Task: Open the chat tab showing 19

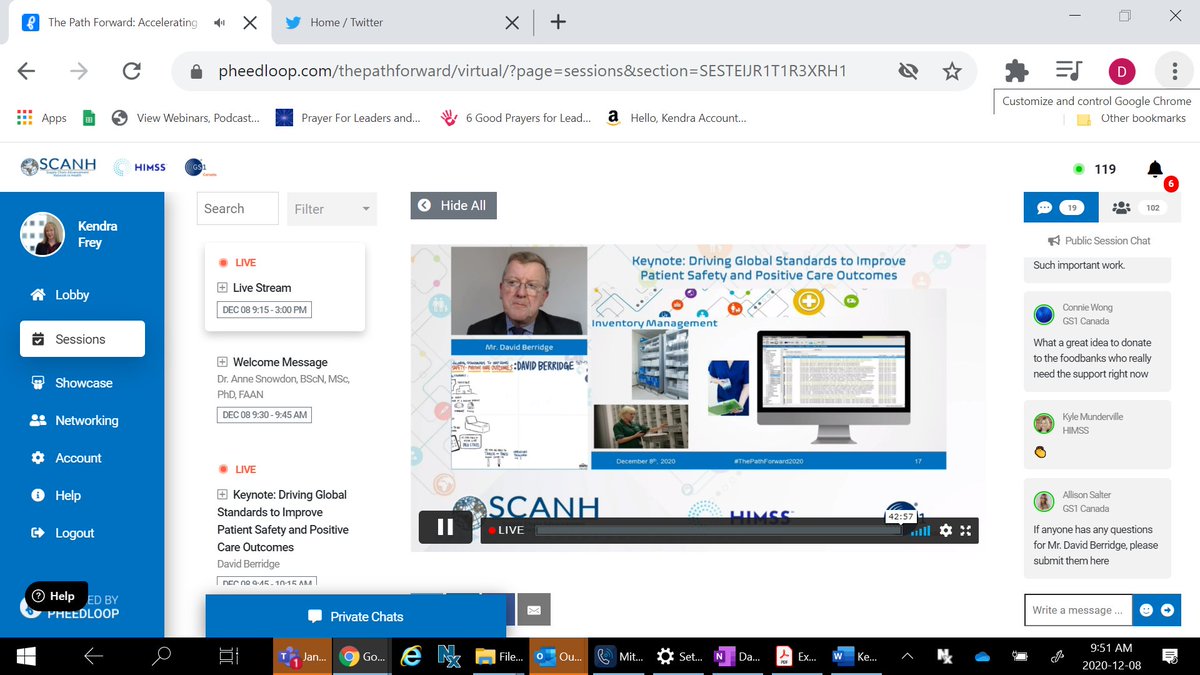Action: tap(1061, 207)
